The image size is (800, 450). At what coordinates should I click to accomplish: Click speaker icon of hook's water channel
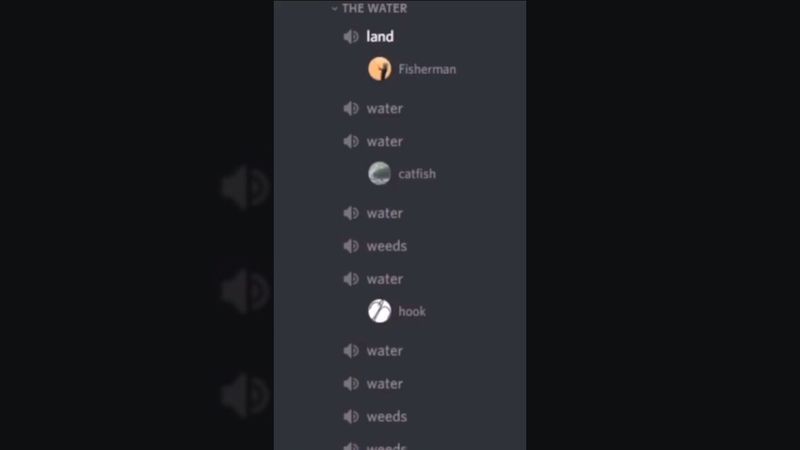pyautogui.click(x=351, y=279)
